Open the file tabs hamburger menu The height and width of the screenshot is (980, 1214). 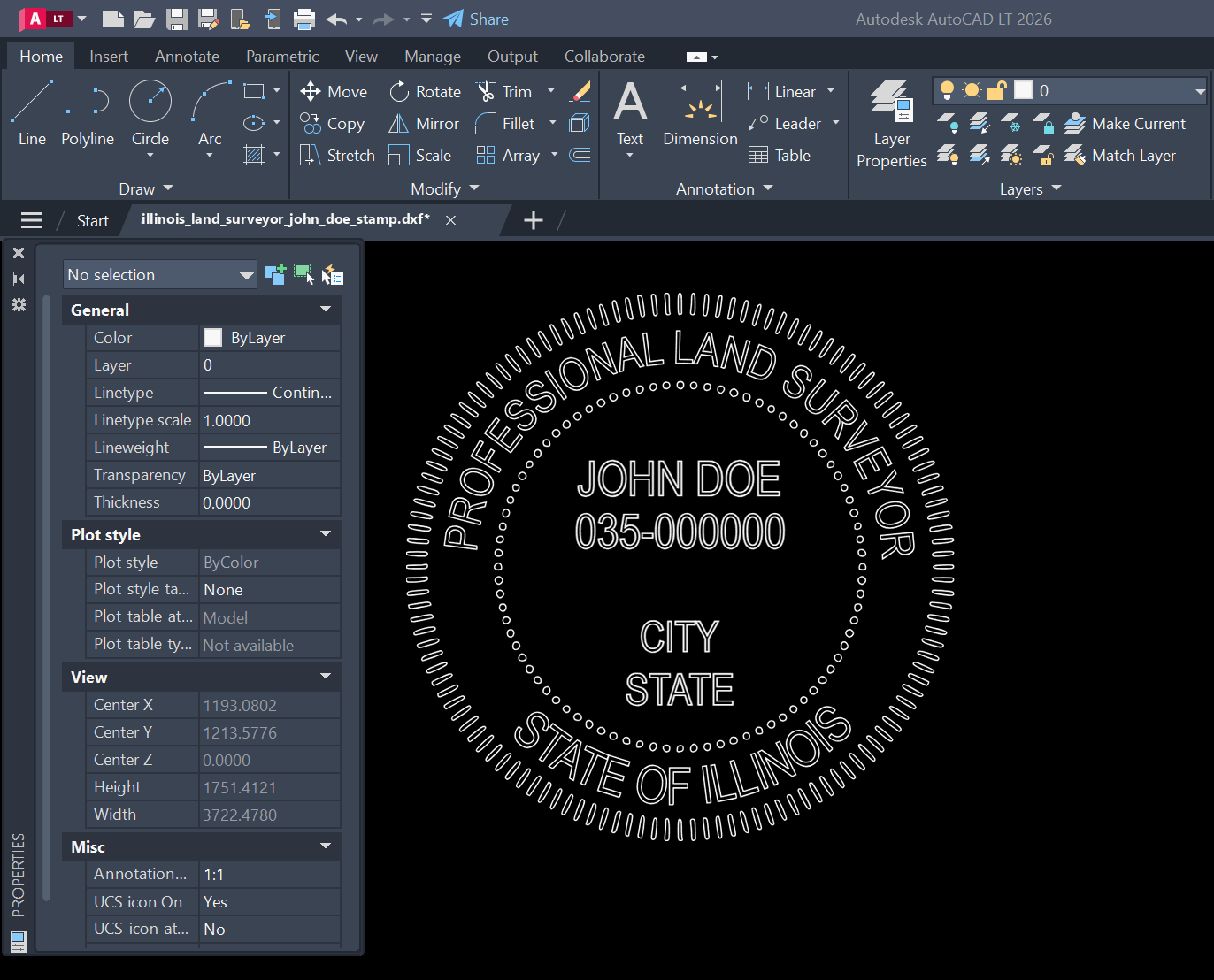[32, 220]
